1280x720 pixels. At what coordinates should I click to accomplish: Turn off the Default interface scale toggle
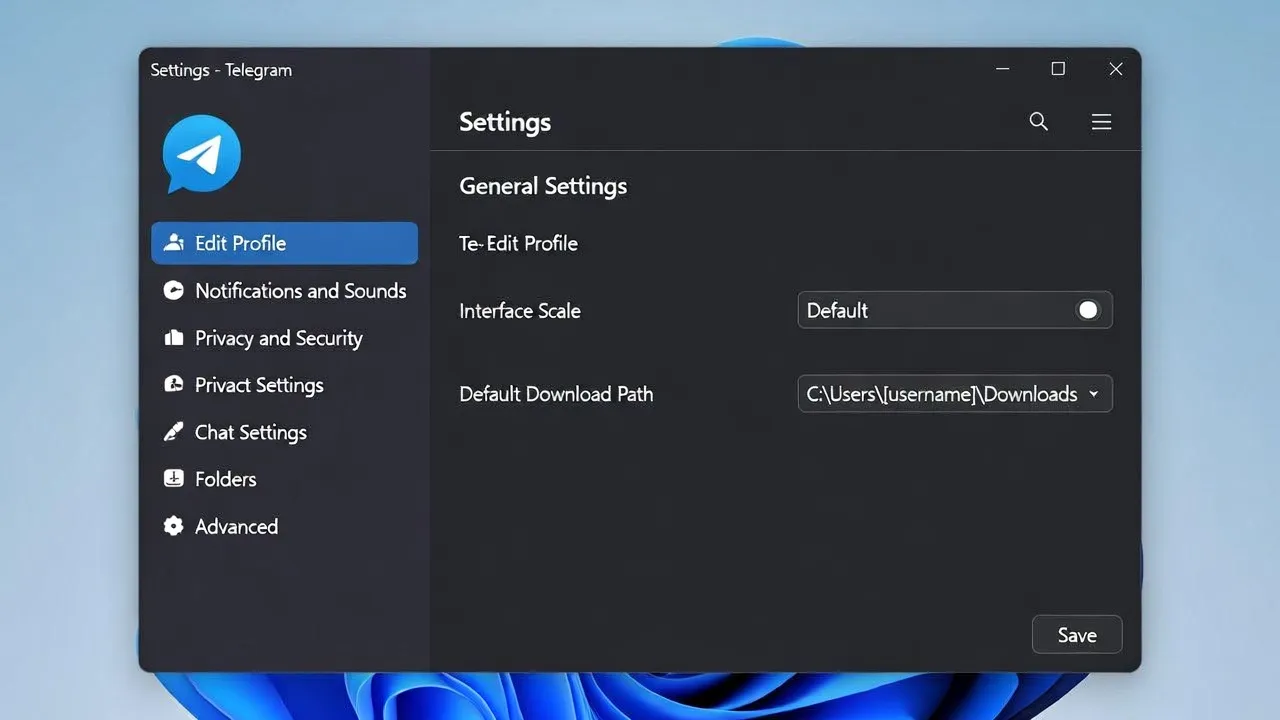[x=1087, y=310]
